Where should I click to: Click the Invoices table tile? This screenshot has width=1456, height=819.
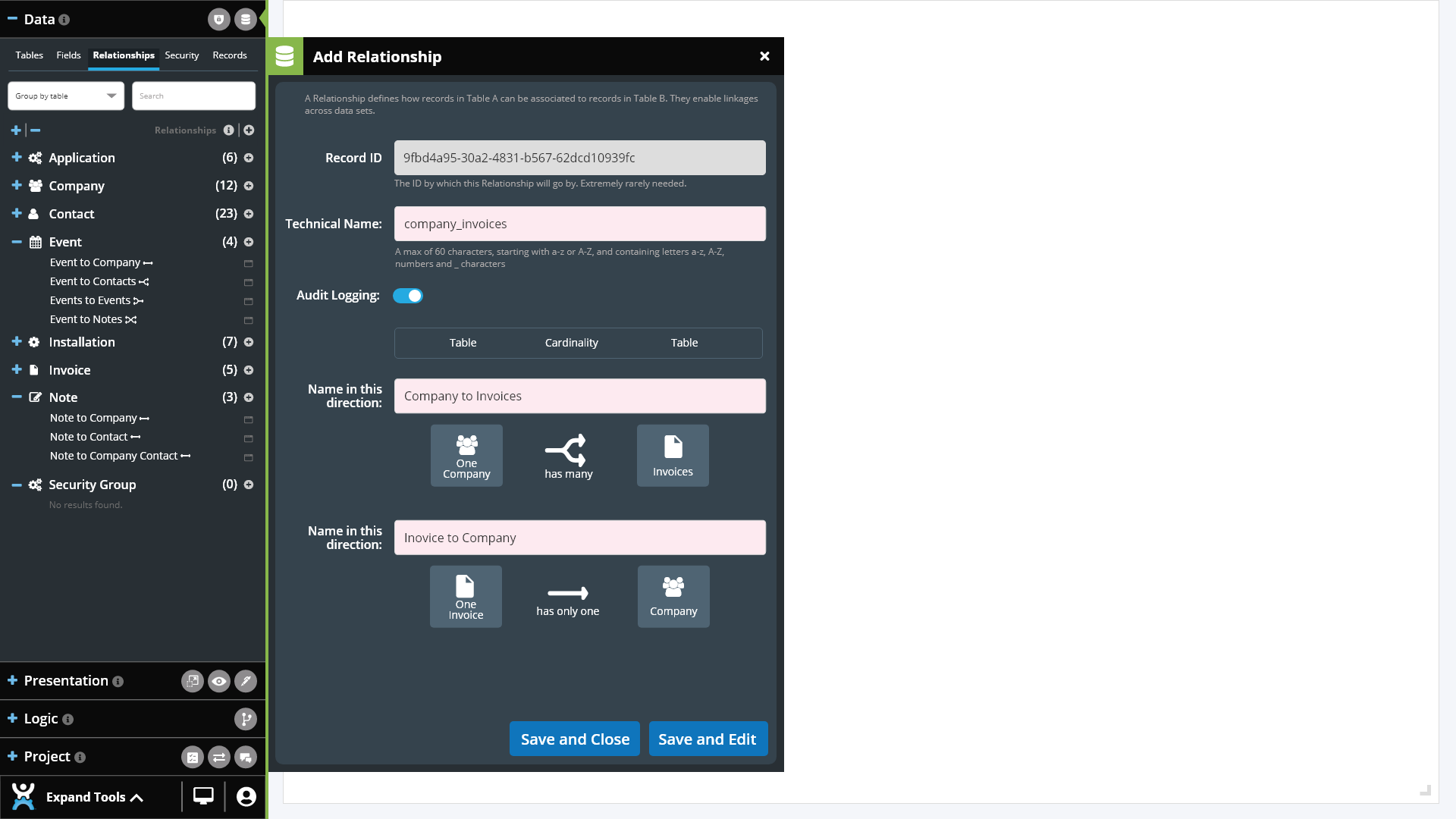pos(673,456)
